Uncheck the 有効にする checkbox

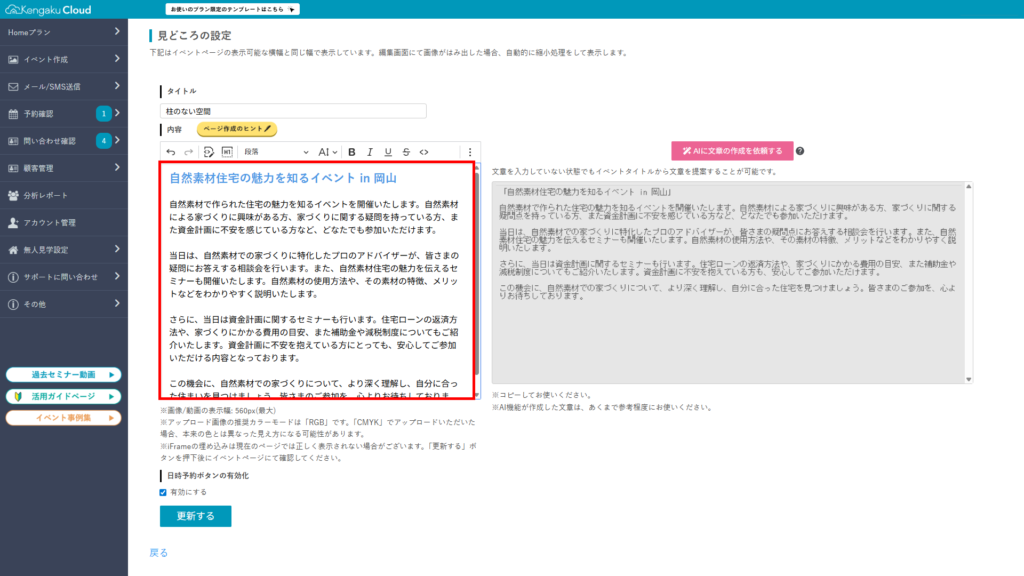(x=164, y=492)
